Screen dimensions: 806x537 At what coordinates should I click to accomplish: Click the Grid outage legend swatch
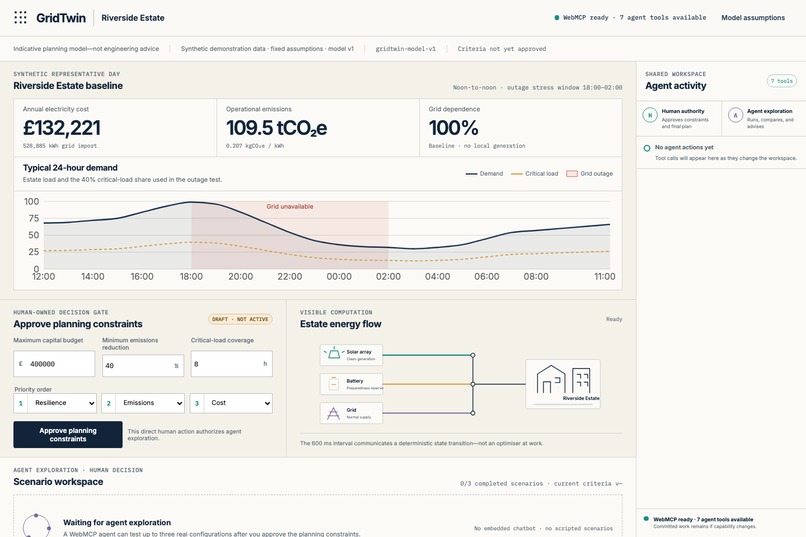572,174
